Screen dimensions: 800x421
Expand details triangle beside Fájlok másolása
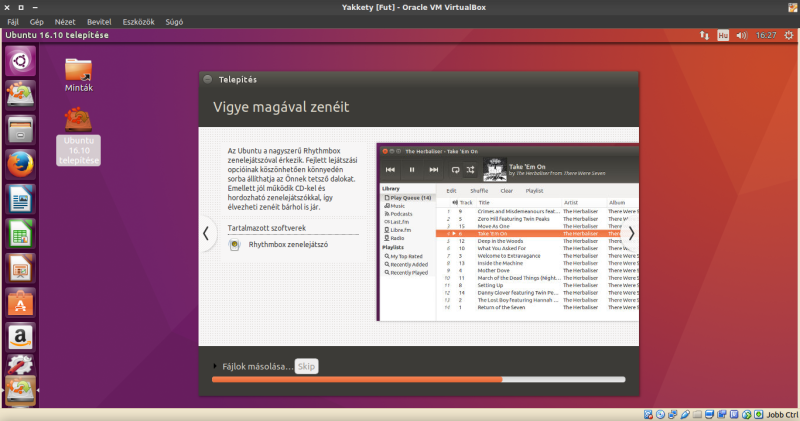pyautogui.click(x=214, y=367)
